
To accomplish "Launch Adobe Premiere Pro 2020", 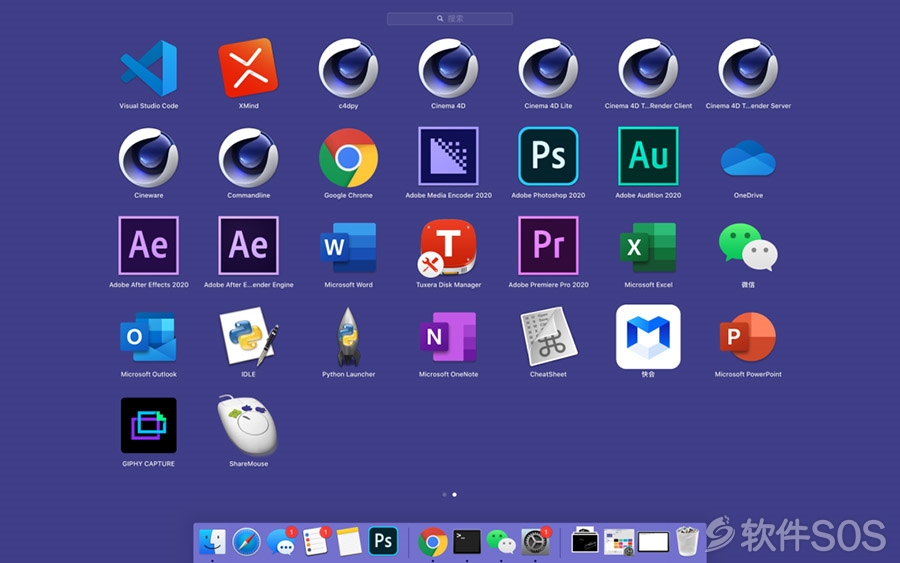I will point(548,246).
